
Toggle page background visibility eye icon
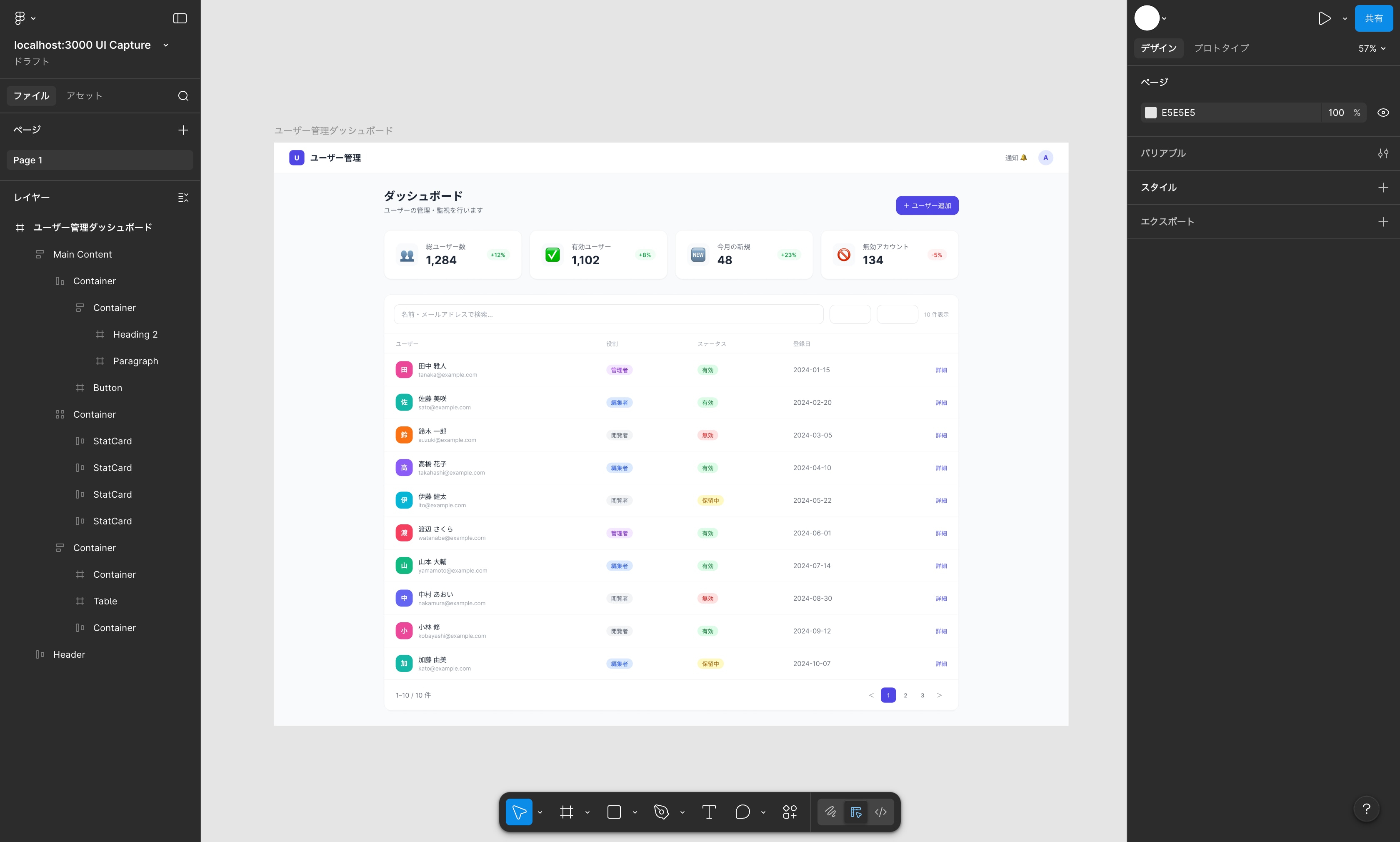[x=1383, y=113]
